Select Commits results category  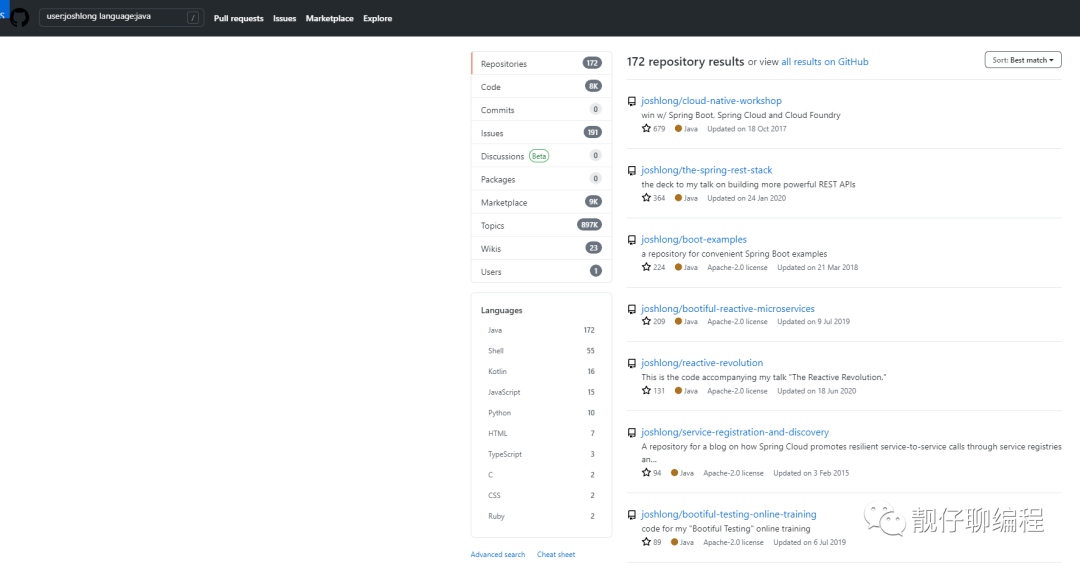(541, 109)
